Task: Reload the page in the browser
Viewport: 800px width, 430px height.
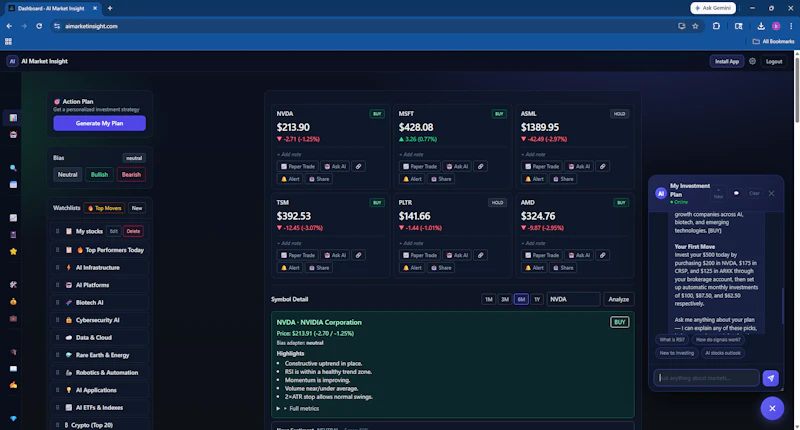Action: [x=39, y=26]
